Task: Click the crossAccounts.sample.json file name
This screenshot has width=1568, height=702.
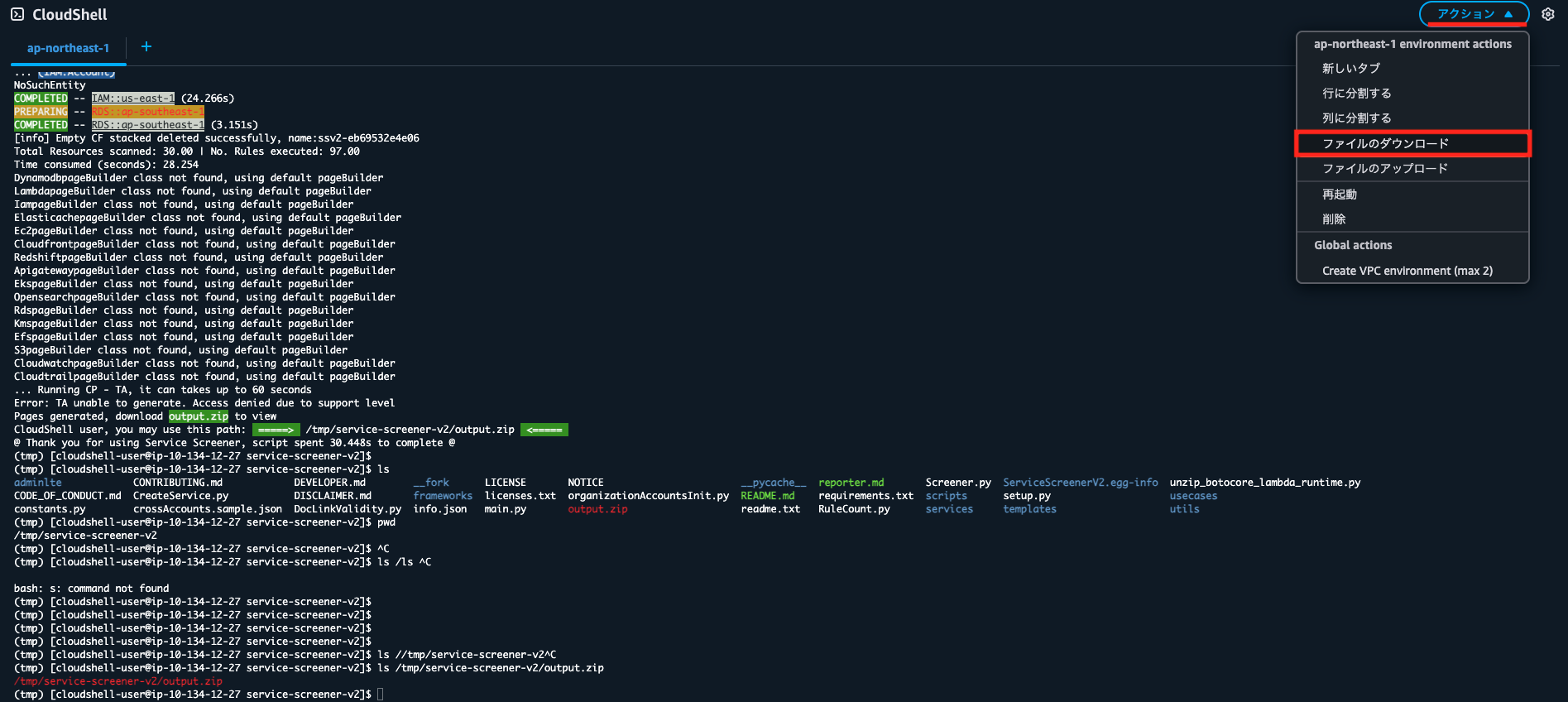Action: [208, 509]
